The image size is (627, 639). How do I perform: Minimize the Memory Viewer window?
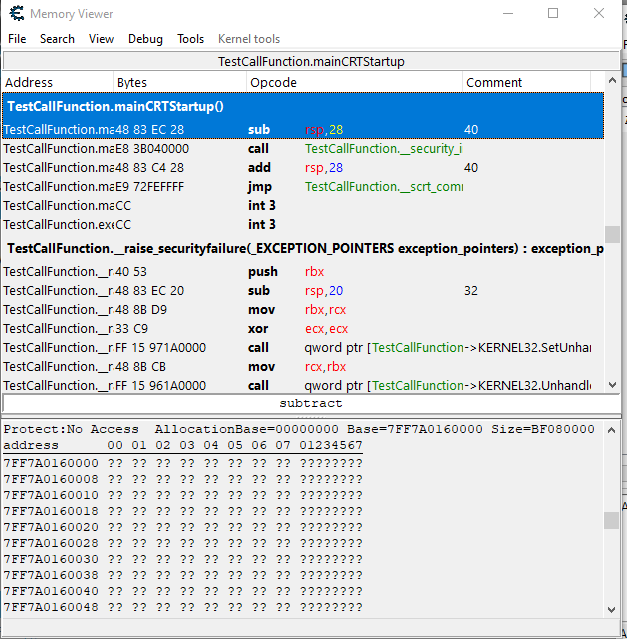508,13
